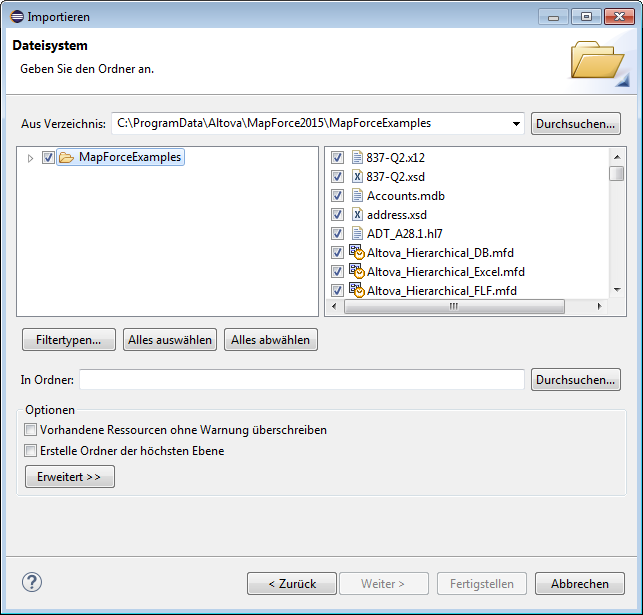Expand advanced options with Erweitert >>
643x615 pixels.
(70, 477)
